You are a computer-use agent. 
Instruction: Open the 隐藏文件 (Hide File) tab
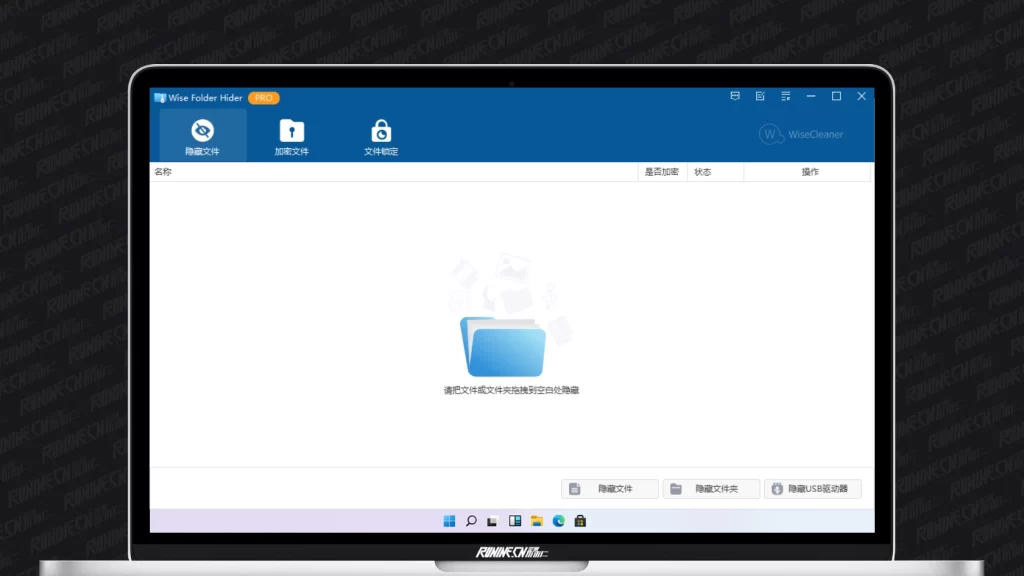click(202, 136)
